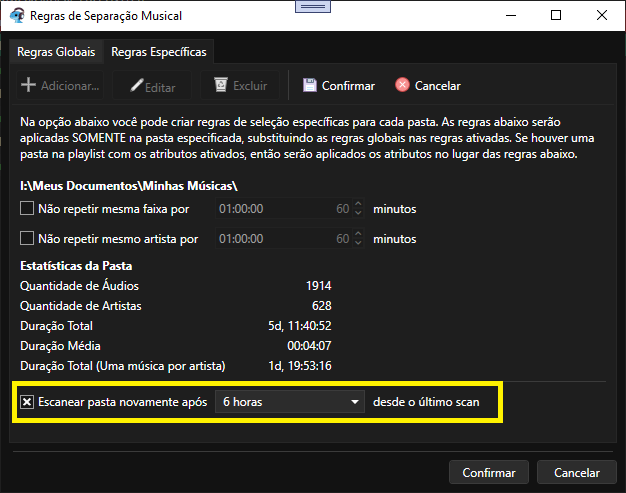Click stepper arrows for same artist minutes
This screenshot has height=493, width=626.
click(358, 239)
